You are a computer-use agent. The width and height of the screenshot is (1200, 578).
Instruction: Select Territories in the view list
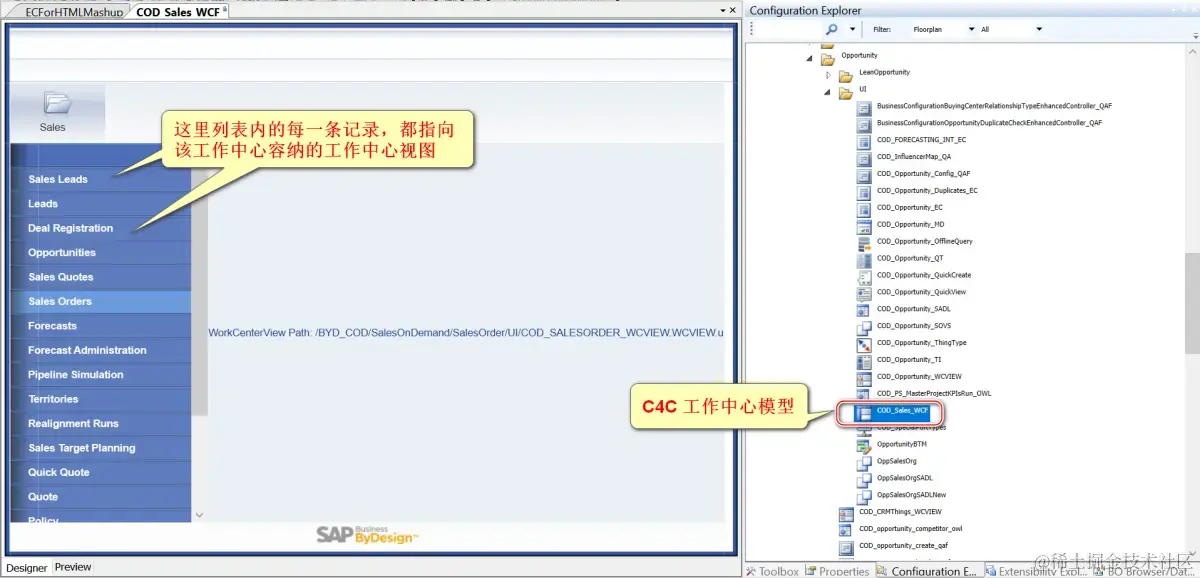point(100,399)
